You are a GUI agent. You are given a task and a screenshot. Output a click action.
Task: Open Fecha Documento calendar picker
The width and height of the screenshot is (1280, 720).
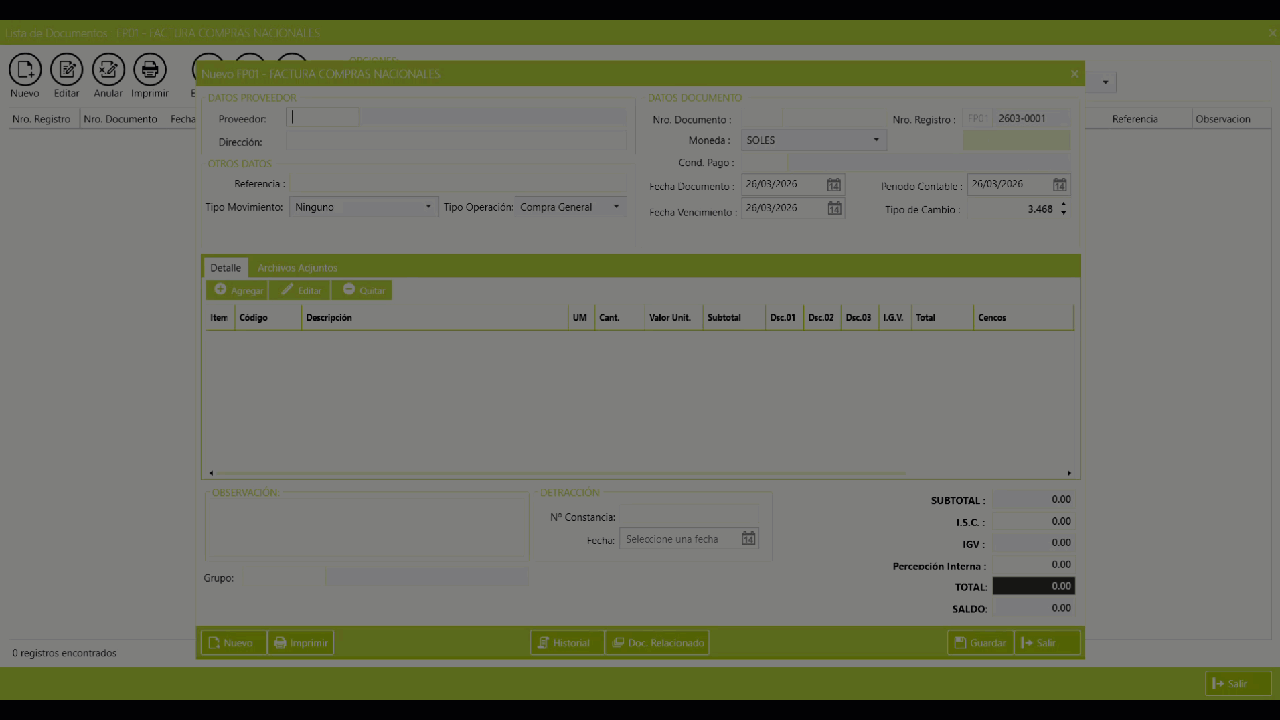pos(834,185)
